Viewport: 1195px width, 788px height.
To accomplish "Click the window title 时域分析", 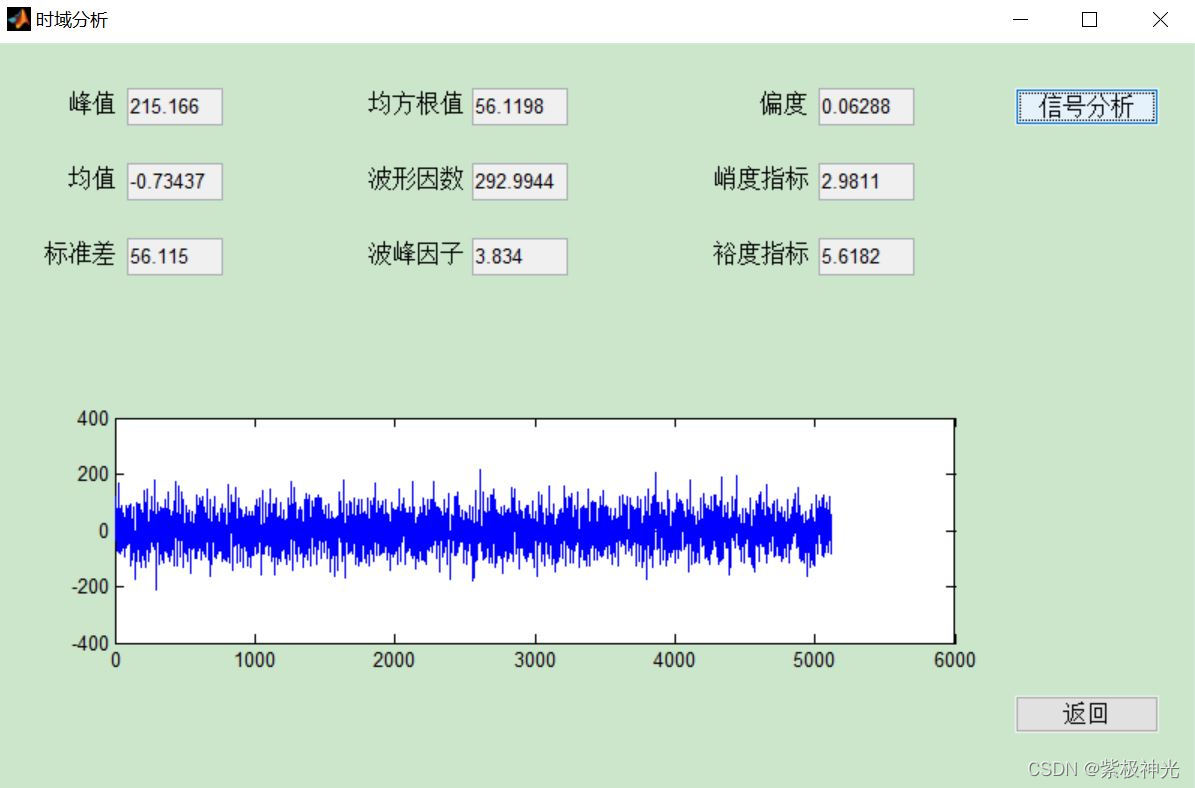I will pos(72,20).
